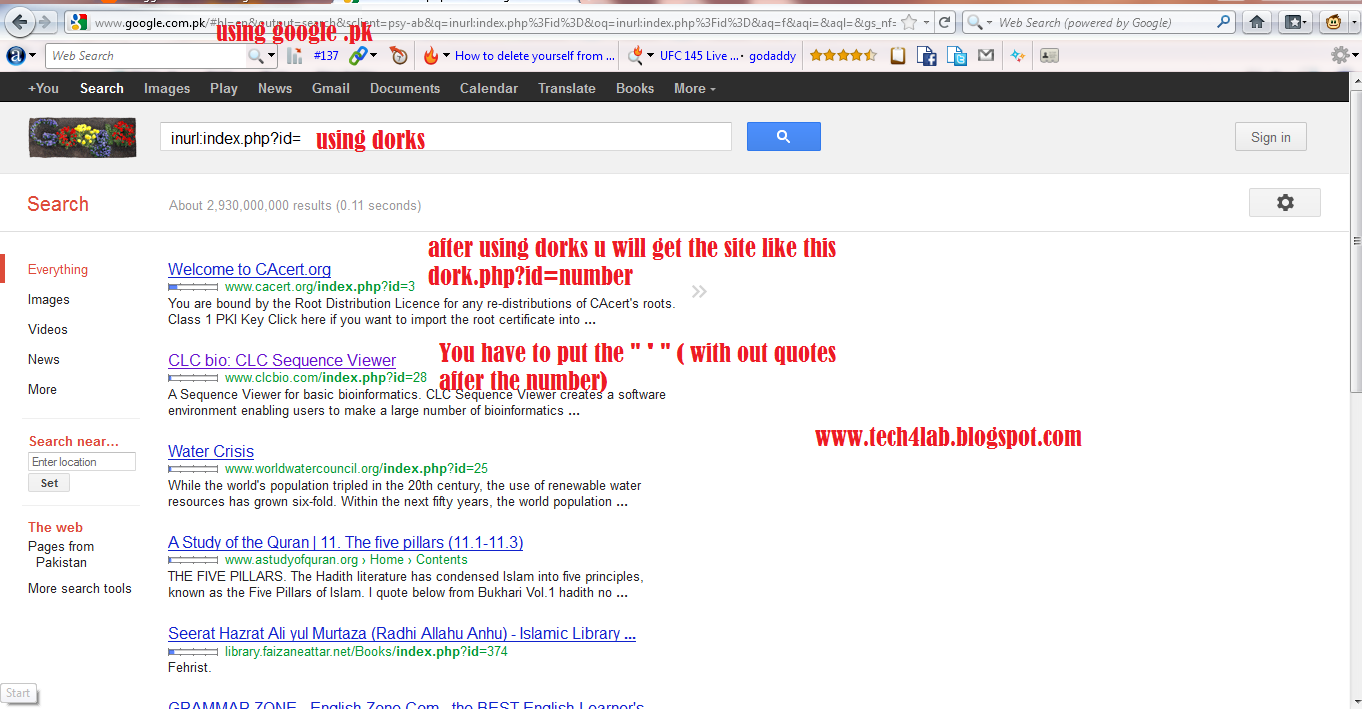Open the Wayback clock icon
The width and height of the screenshot is (1362, 709).
[399, 56]
